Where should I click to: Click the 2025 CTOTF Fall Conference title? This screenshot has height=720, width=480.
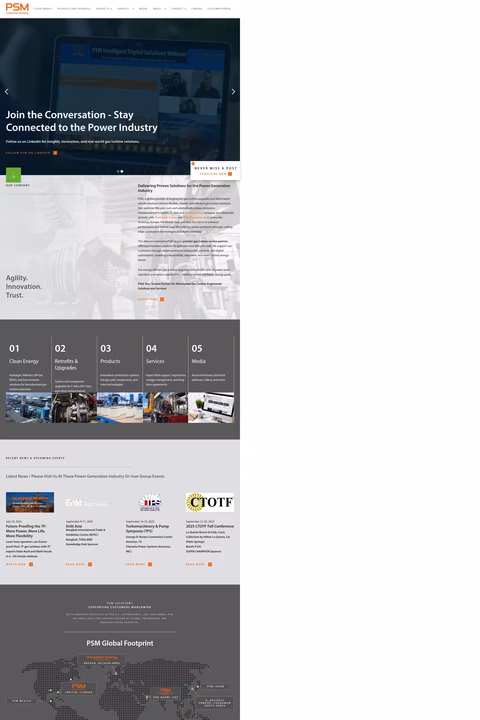tap(210, 526)
